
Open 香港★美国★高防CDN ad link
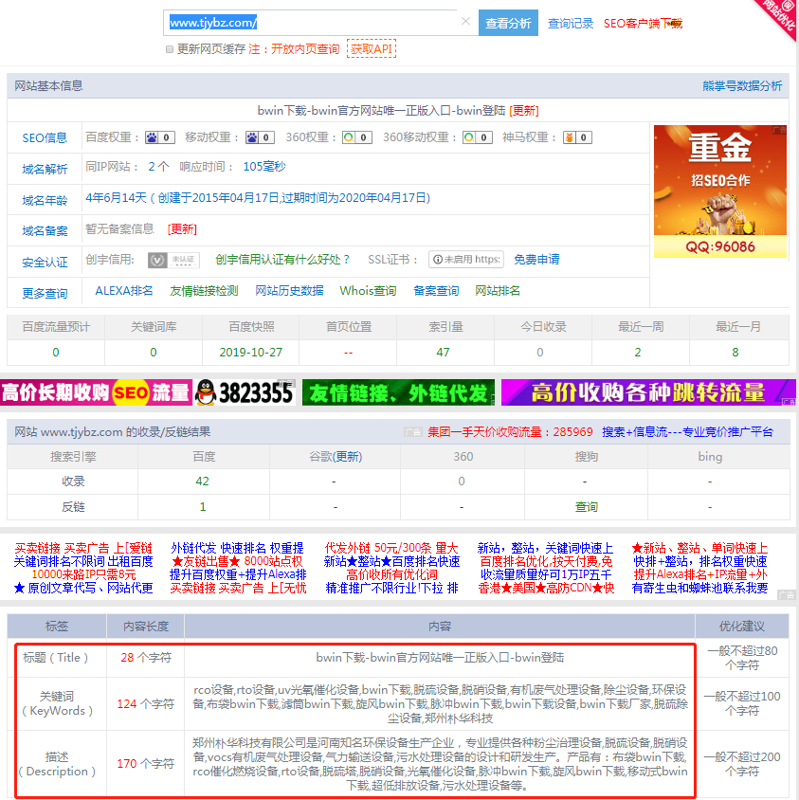(x=545, y=588)
